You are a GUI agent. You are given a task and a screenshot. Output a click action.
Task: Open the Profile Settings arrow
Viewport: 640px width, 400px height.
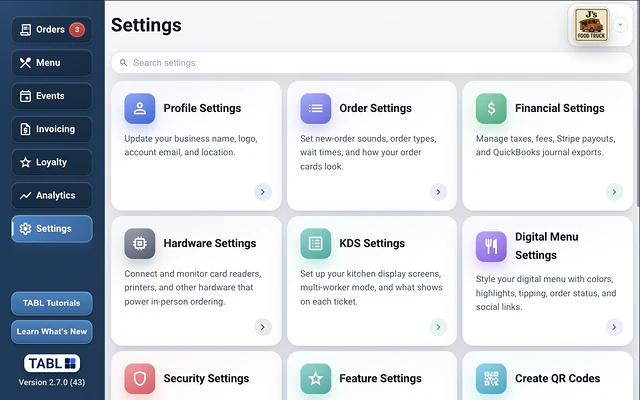click(263, 192)
